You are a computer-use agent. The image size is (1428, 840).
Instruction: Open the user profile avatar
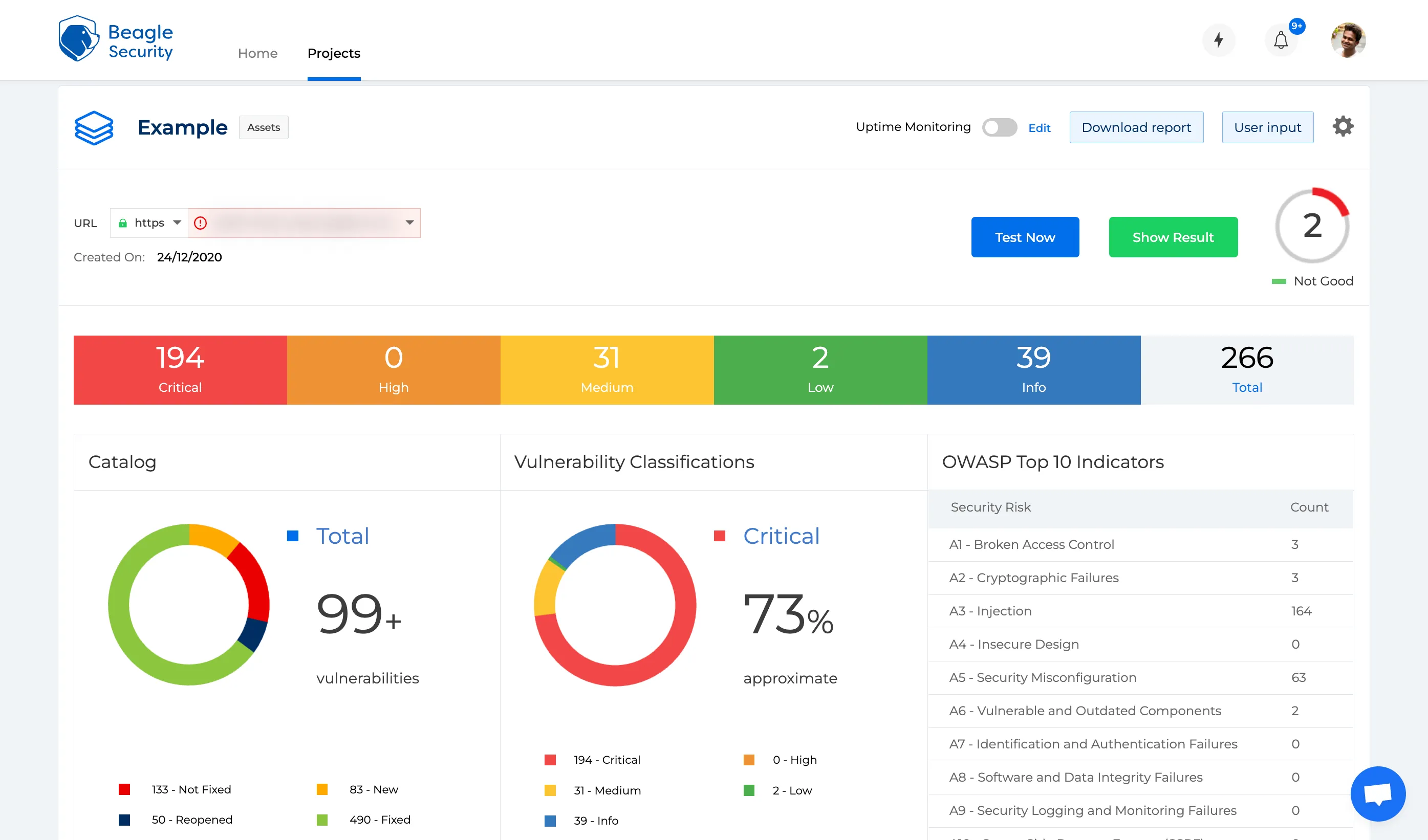[x=1348, y=40]
